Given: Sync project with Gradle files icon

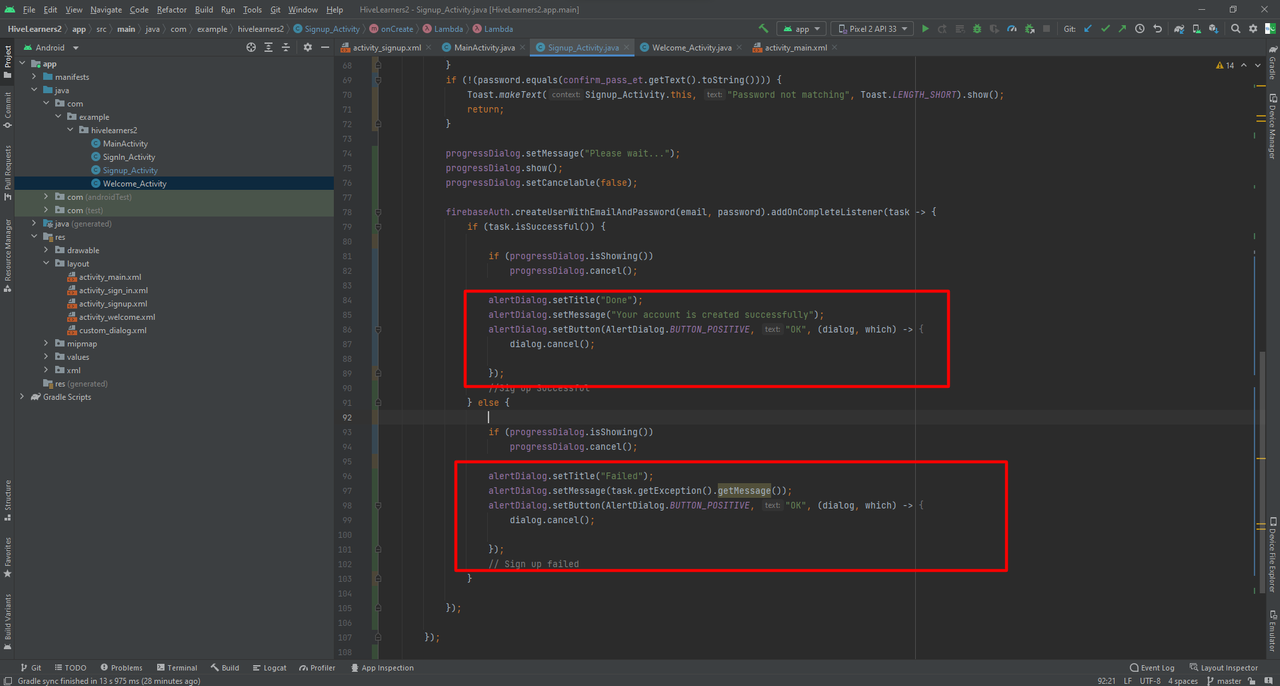Looking at the screenshot, I should click(x=1181, y=29).
